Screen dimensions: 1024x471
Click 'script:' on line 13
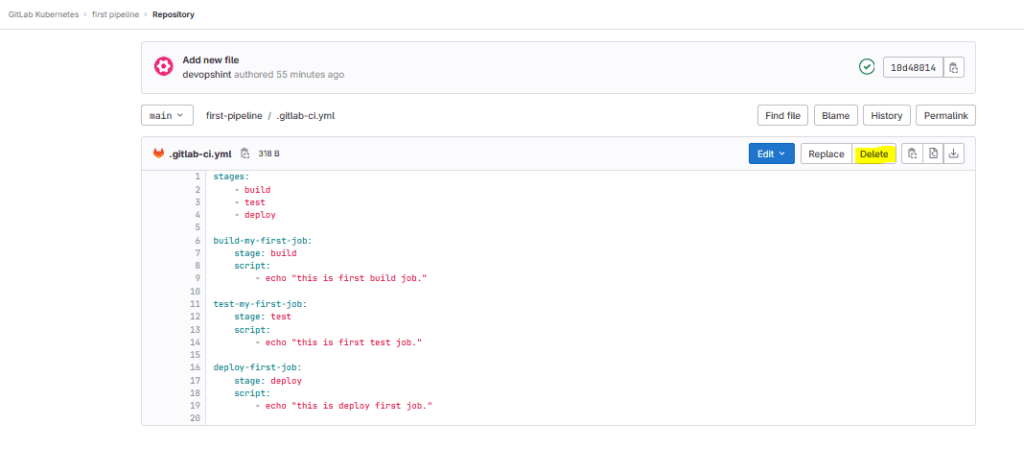pyautogui.click(x=252, y=329)
